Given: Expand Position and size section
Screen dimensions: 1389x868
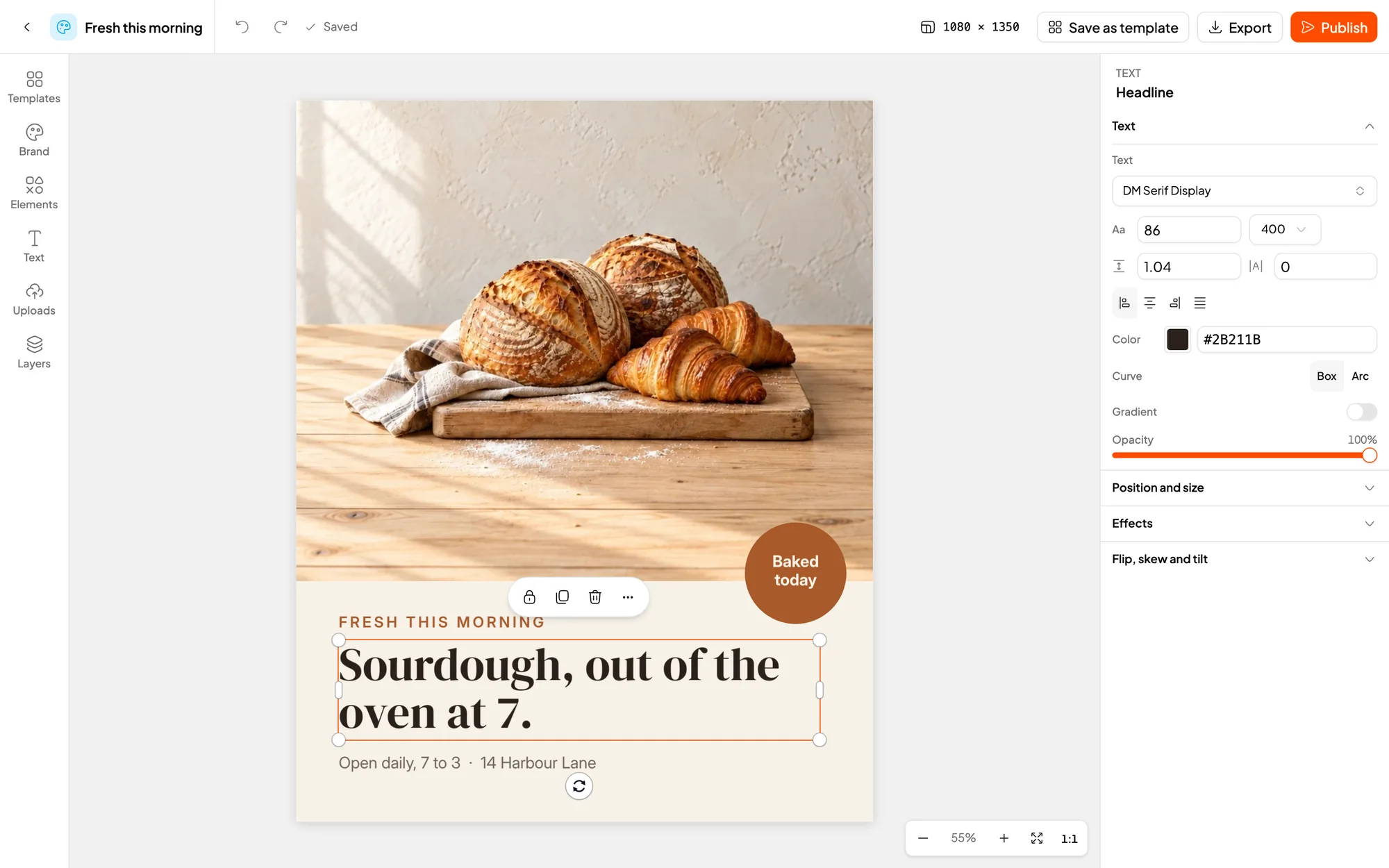Looking at the screenshot, I should [1244, 488].
